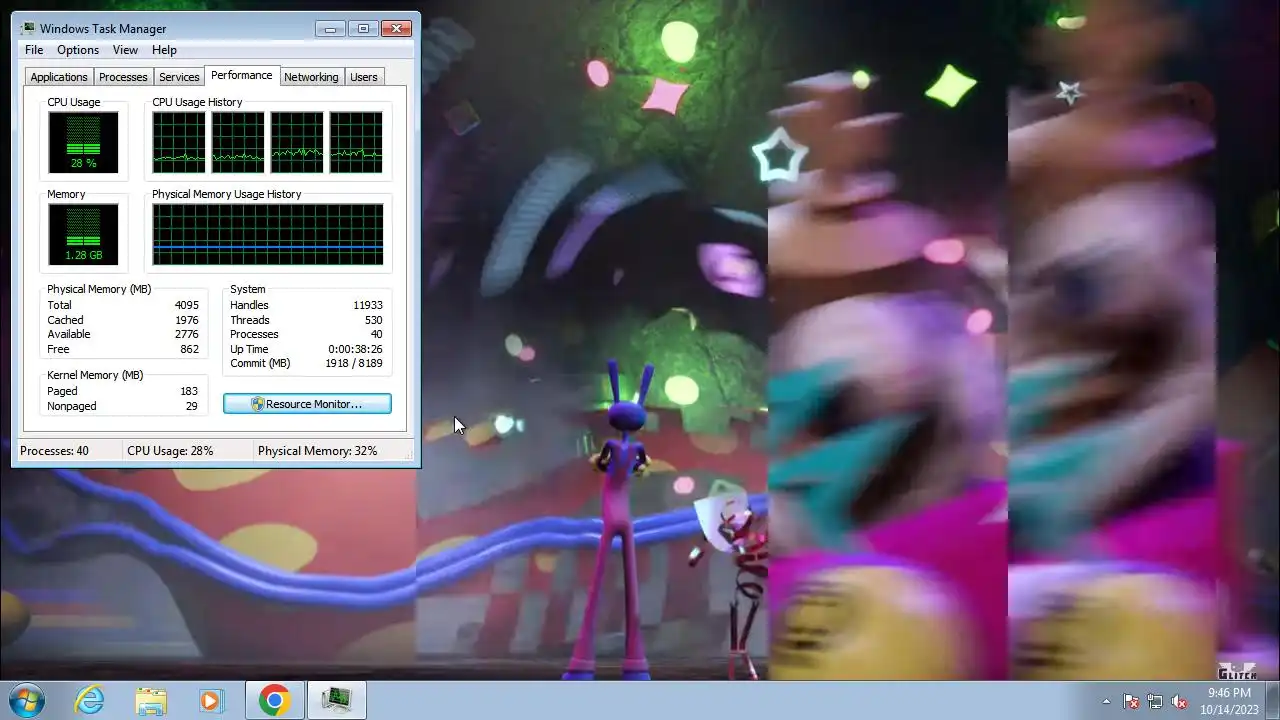
Task: Click the Available value 2776
Action: [x=187, y=334]
